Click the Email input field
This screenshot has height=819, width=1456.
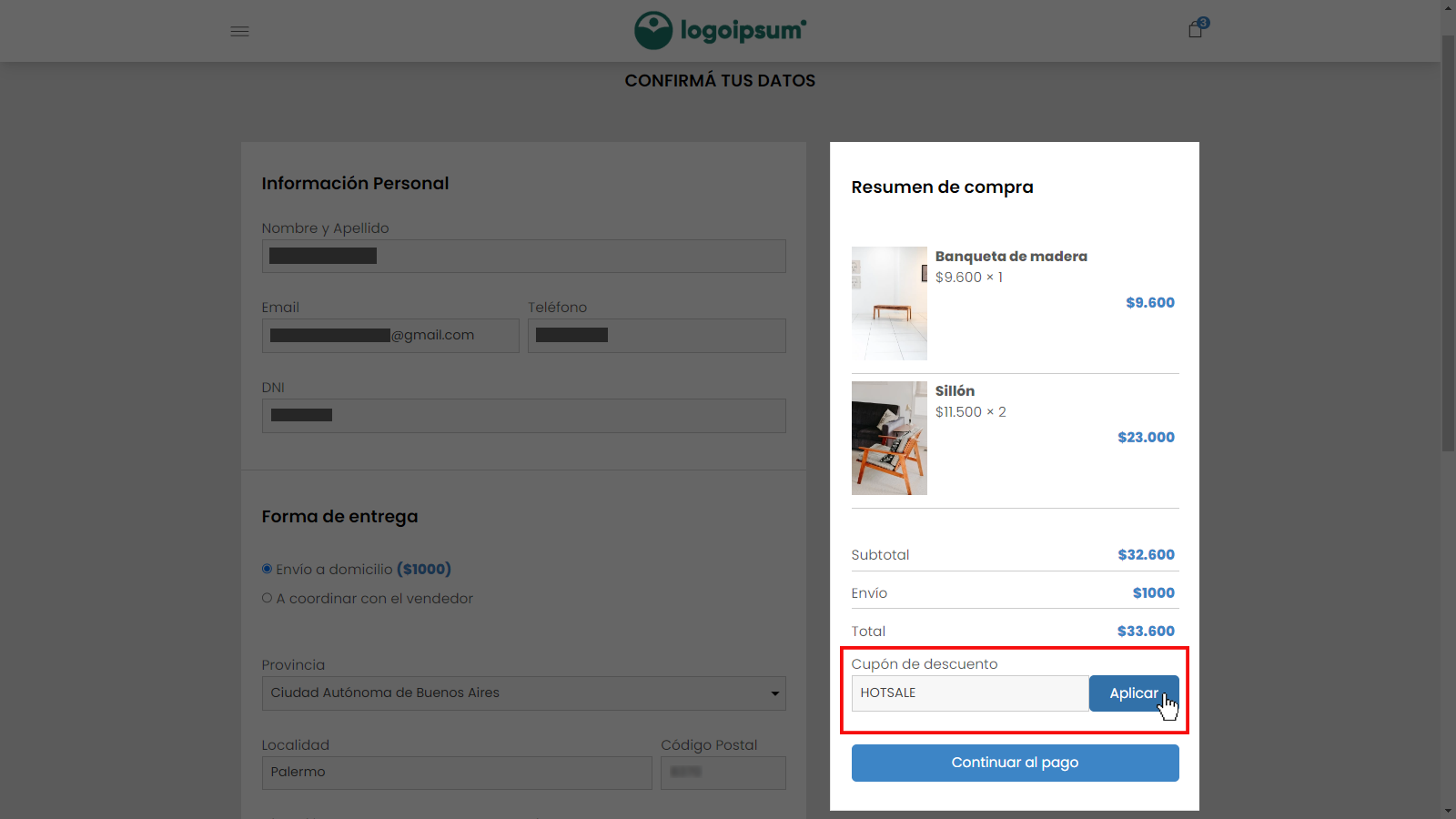click(x=390, y=336)
